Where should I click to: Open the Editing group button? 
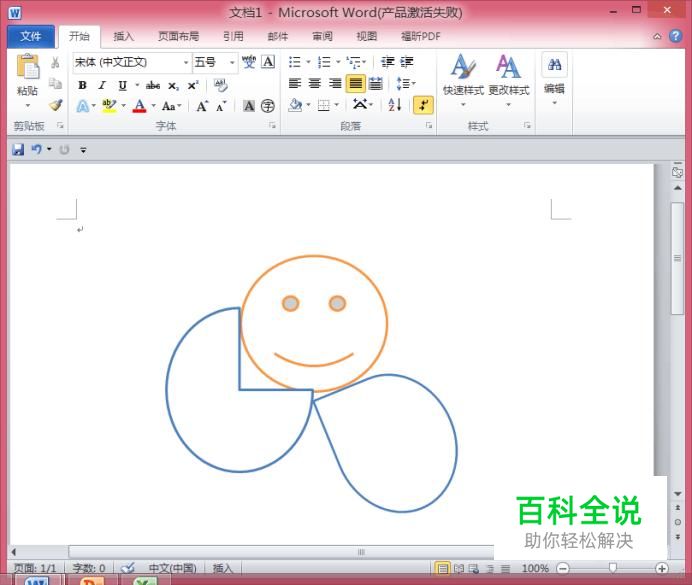pos(554,79)
